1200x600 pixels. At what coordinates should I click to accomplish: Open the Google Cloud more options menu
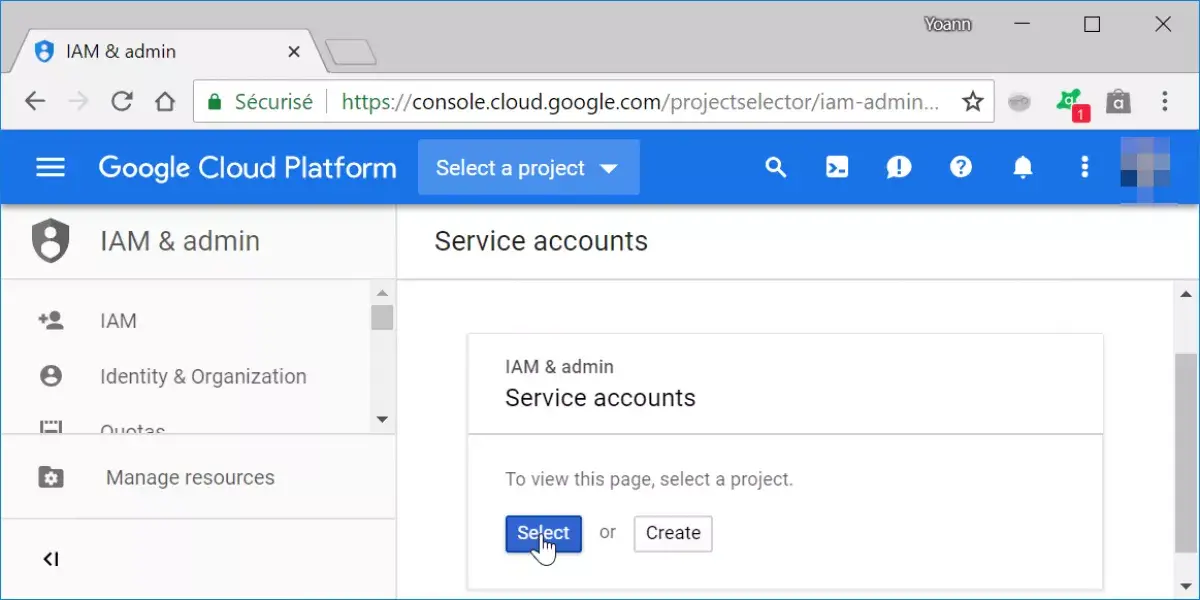click(1085, 167)
